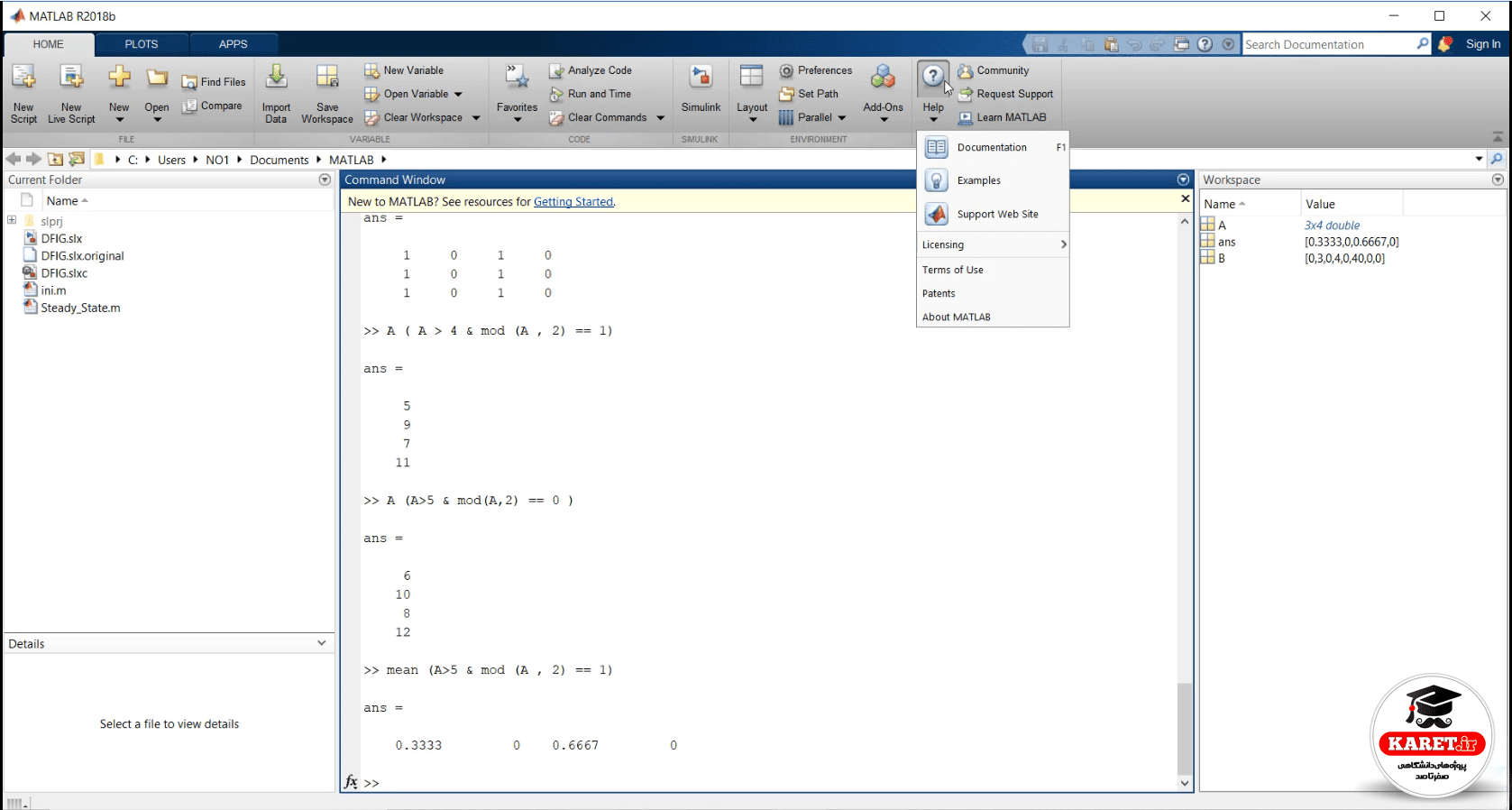Go back with the folder back arrow
The width and height of the screenshot is (1512, 810).
(14, 159)
